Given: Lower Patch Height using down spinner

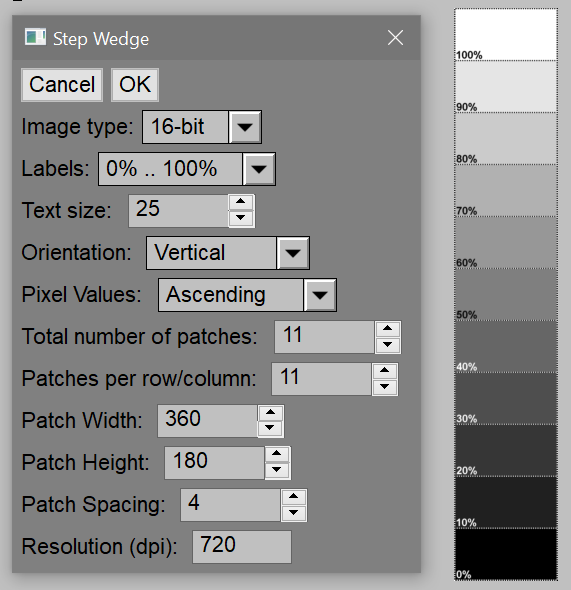Looking at the screenshot, I should click(x=277, y=471).
